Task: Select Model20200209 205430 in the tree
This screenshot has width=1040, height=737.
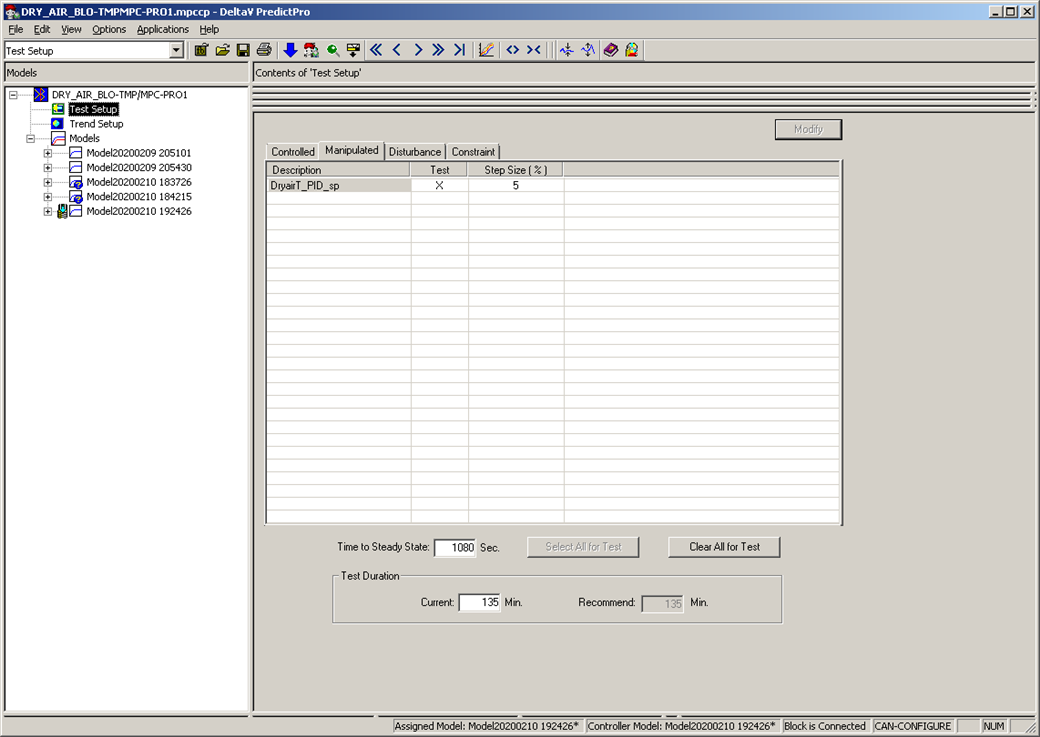Action: click(139, 167)
